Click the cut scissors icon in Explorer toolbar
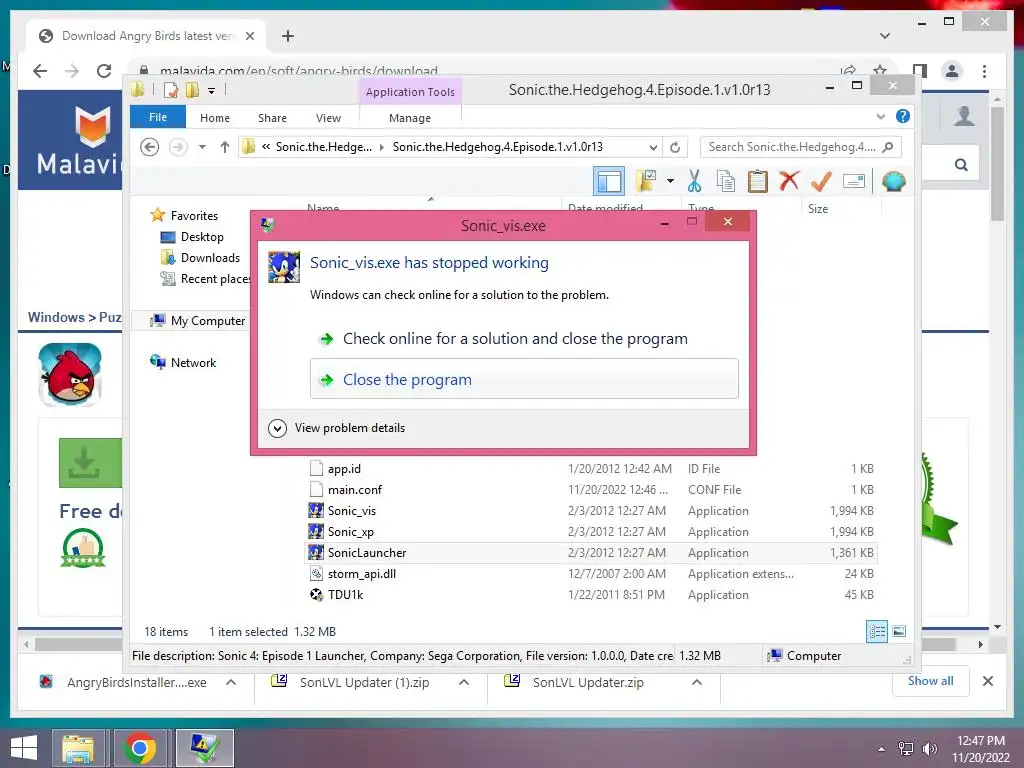 (694, 181)
